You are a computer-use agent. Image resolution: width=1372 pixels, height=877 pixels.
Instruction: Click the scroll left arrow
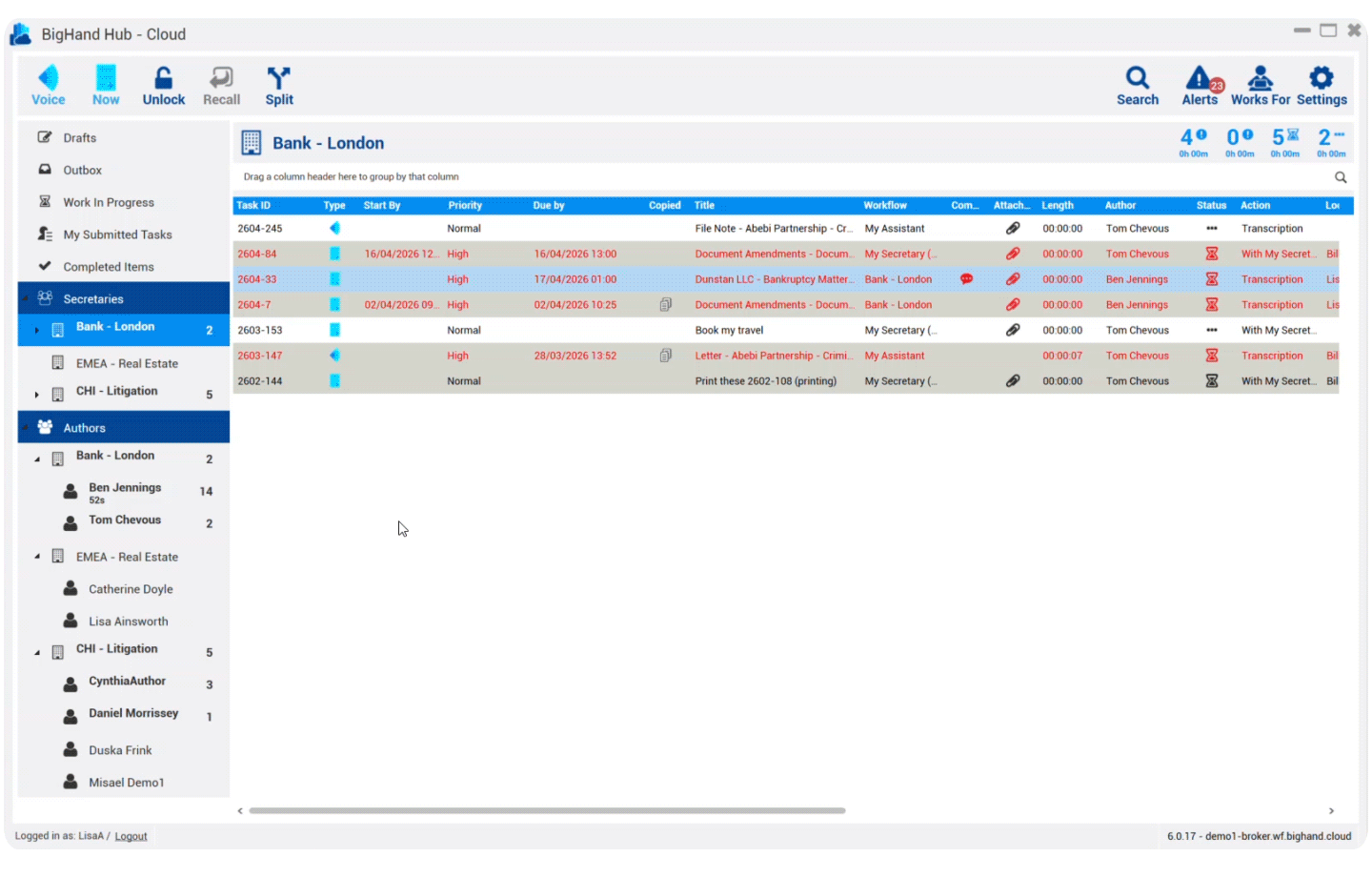240,811
